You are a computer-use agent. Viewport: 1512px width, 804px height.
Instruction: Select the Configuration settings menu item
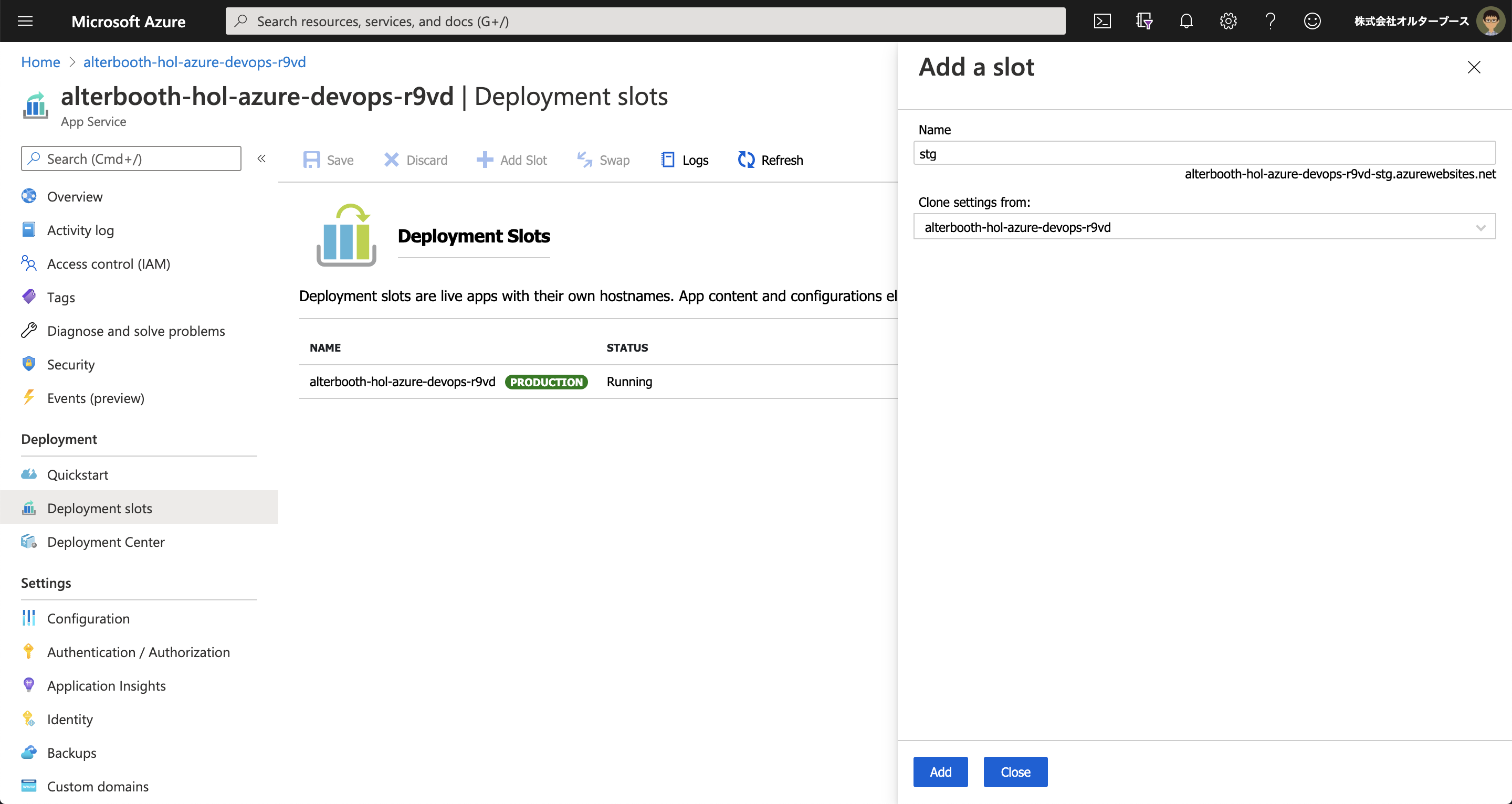88,617
